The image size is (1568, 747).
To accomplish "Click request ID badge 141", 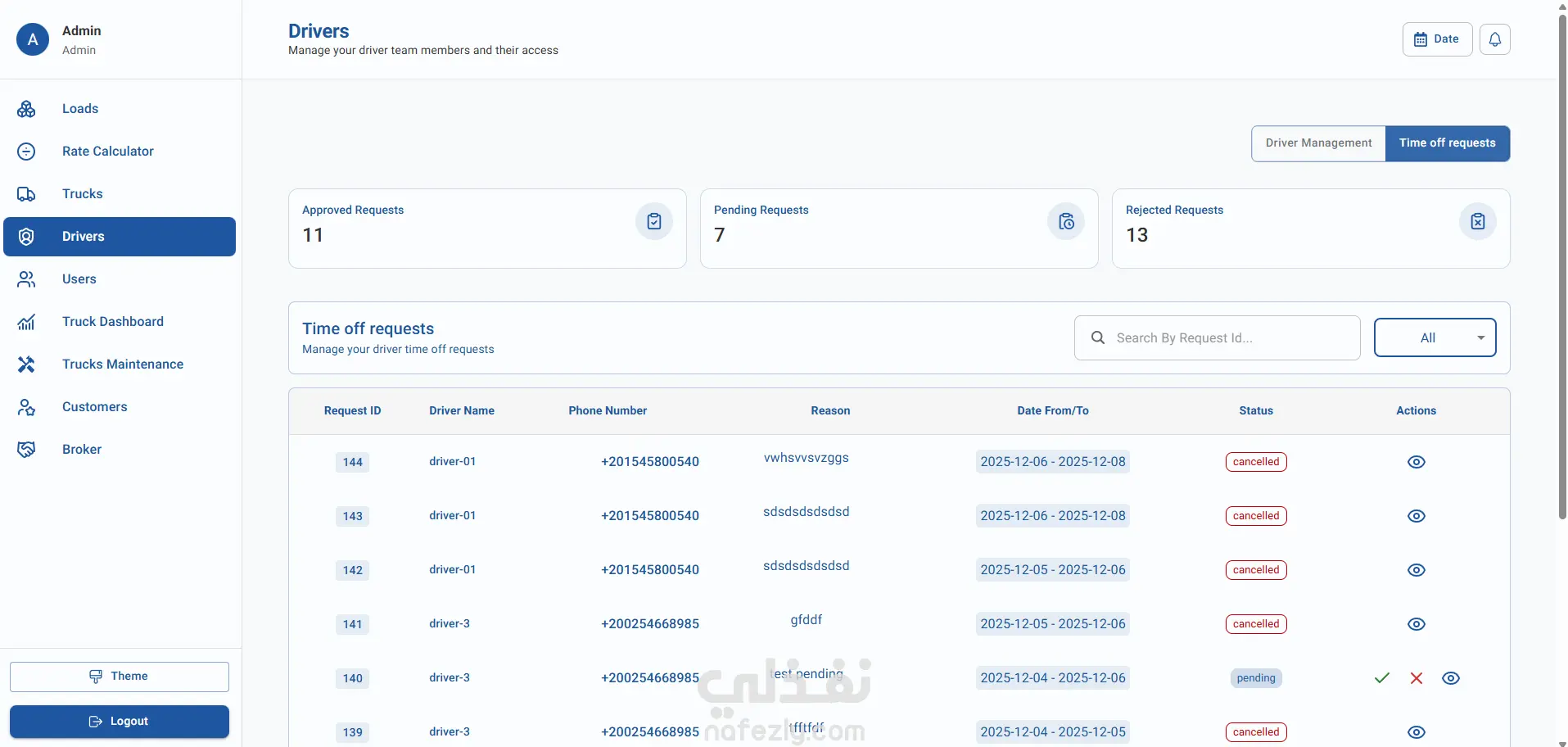I will pyautogui.click(x=352, y=624).
